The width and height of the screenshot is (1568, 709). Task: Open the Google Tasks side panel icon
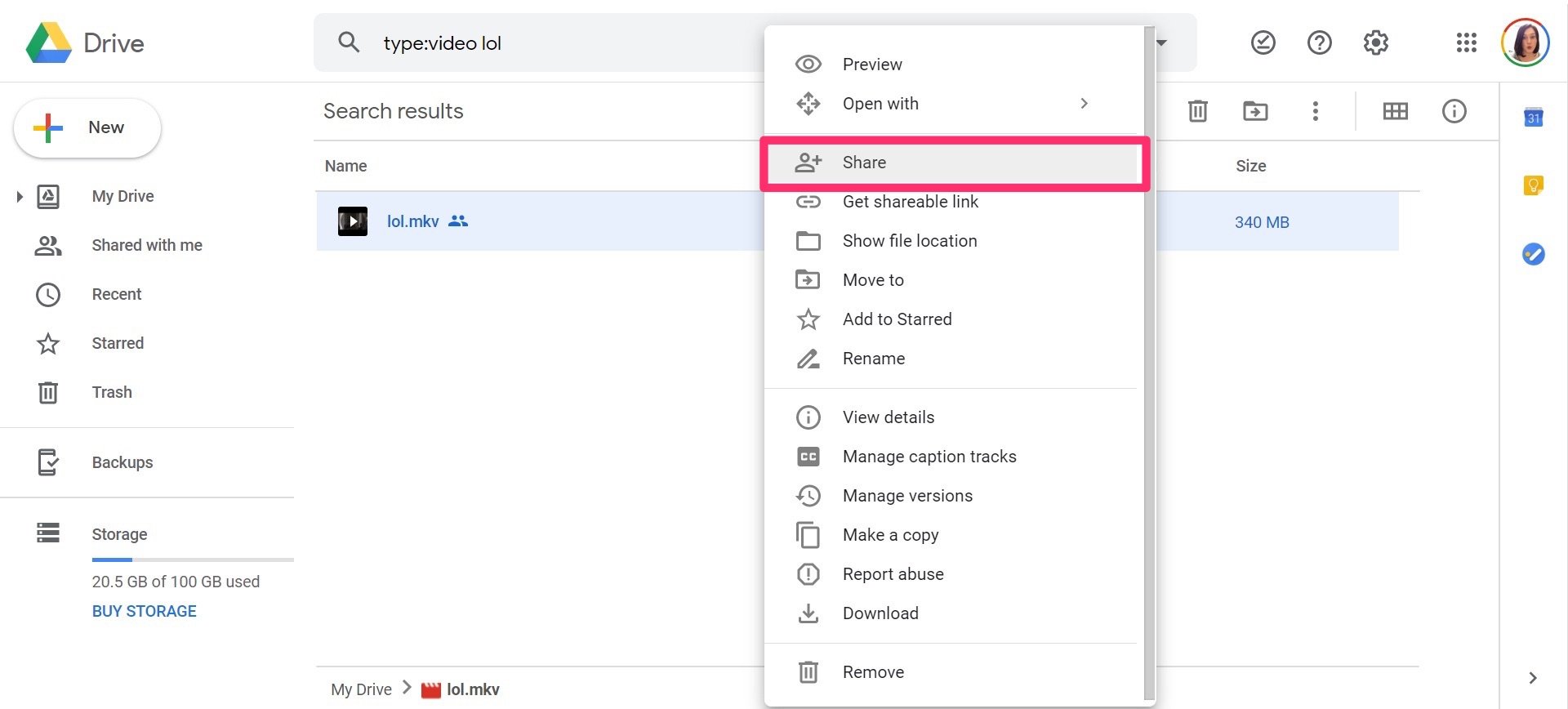[1533, 254]
